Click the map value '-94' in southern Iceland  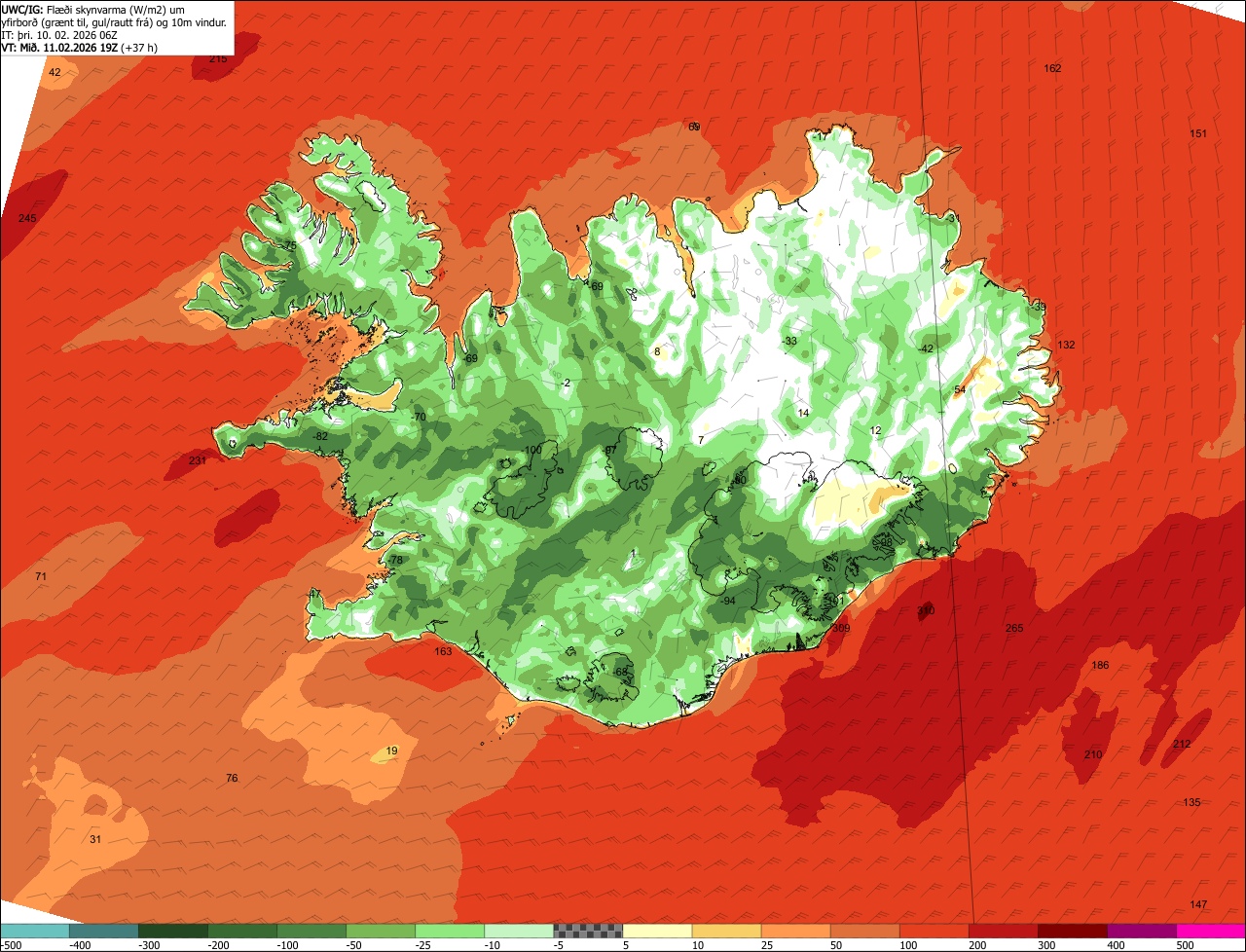tap(727, 601)
